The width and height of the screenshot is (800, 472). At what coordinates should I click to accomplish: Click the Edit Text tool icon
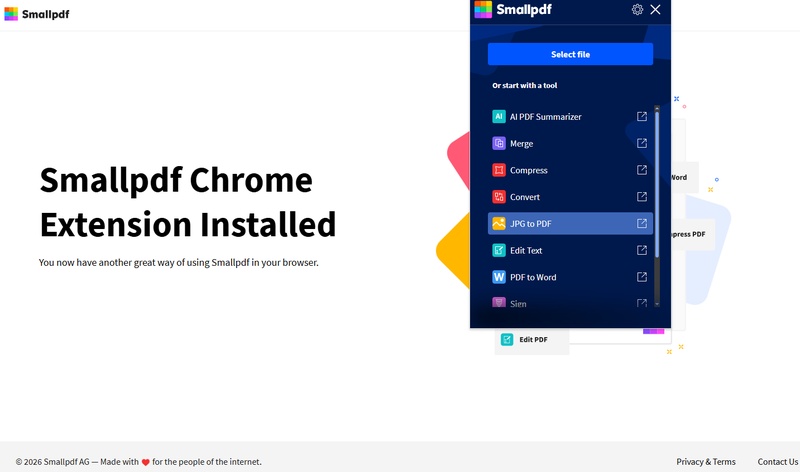tap(498, 250)
